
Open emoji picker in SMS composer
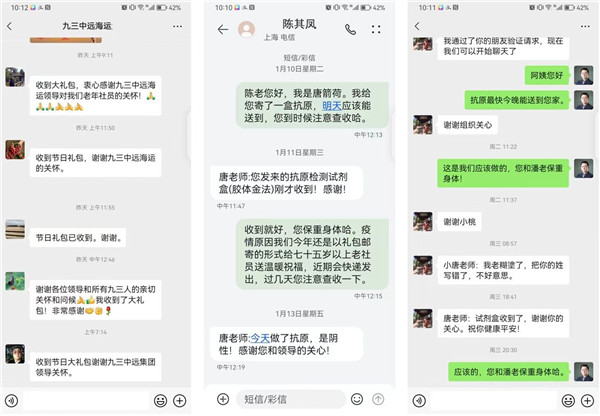pos(357,399)
